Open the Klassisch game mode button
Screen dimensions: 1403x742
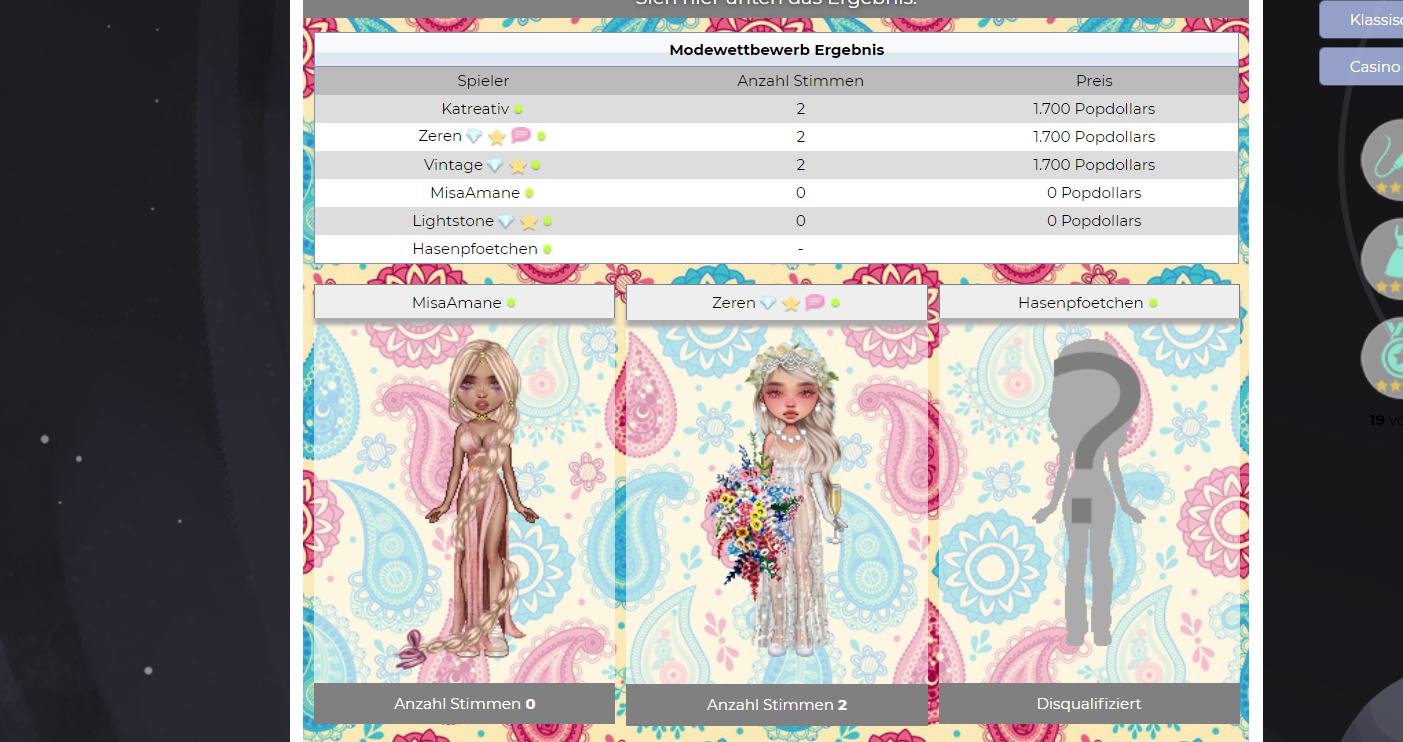point(1361,19)
